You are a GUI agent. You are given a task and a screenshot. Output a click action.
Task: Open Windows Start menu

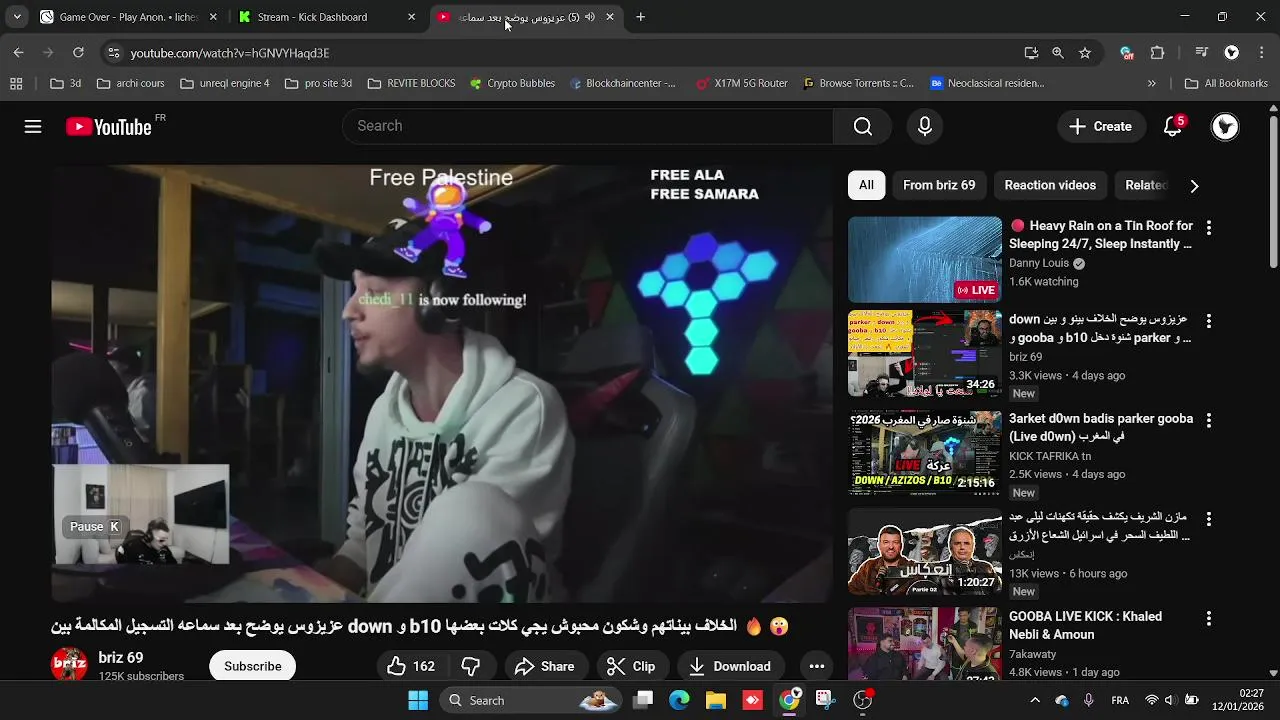tap(418, 701)
